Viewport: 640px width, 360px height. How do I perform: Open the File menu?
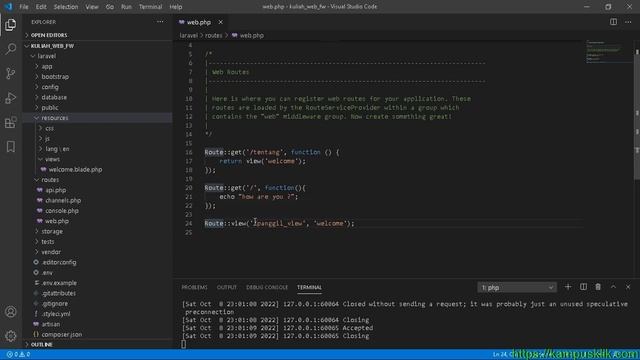24,7
